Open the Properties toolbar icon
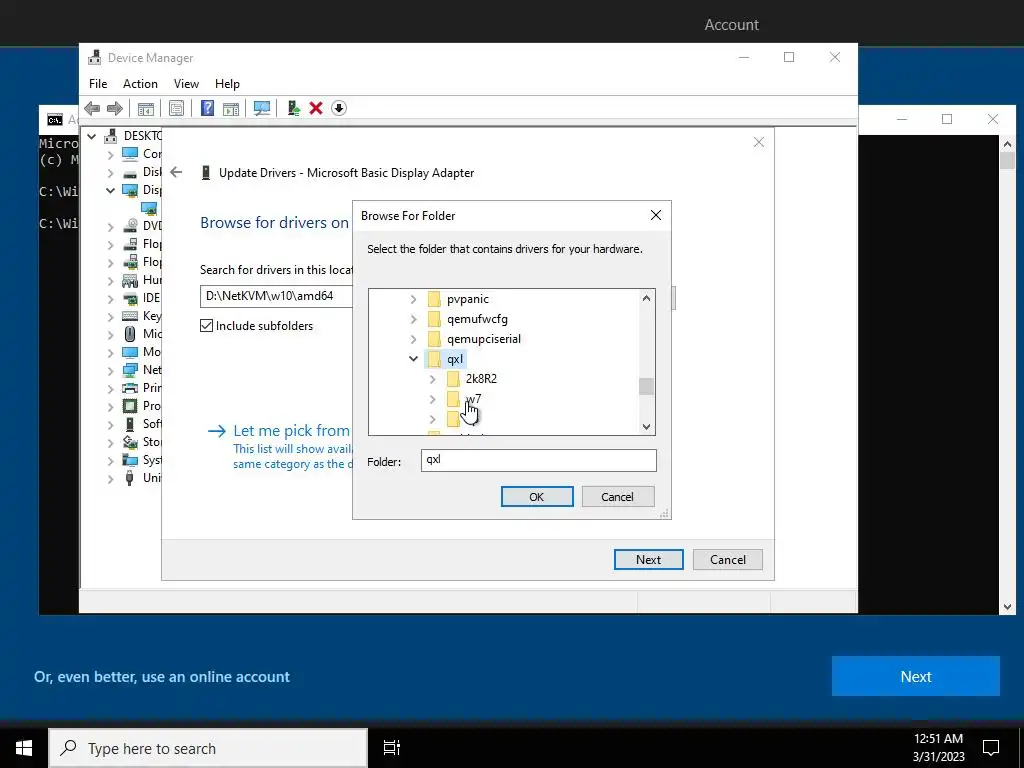Viewport: 1024px width, 768px height. pyautogui.click(x=176, y=108)
